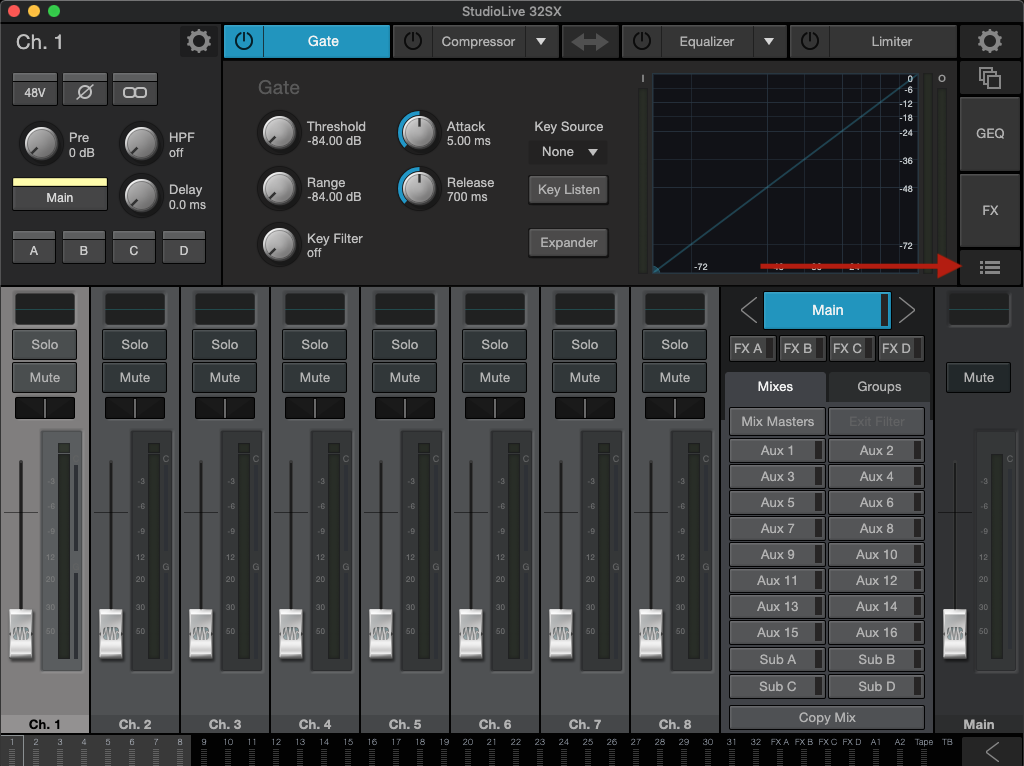The height and width of the screenshot is (766, 1024).
Task: Select the Groups tab
Action: 879,387
